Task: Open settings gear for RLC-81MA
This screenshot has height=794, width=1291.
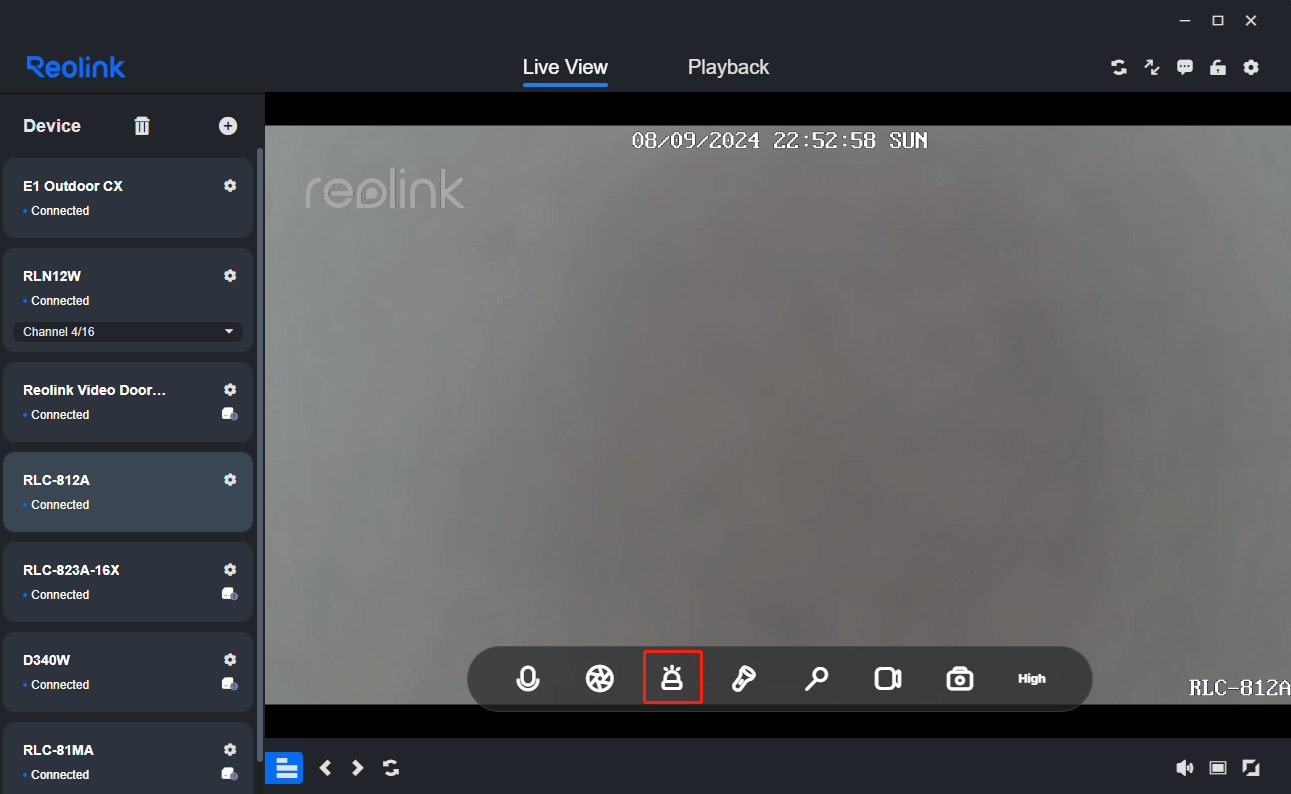Action: pyautogui.click(x=230, y=750)
